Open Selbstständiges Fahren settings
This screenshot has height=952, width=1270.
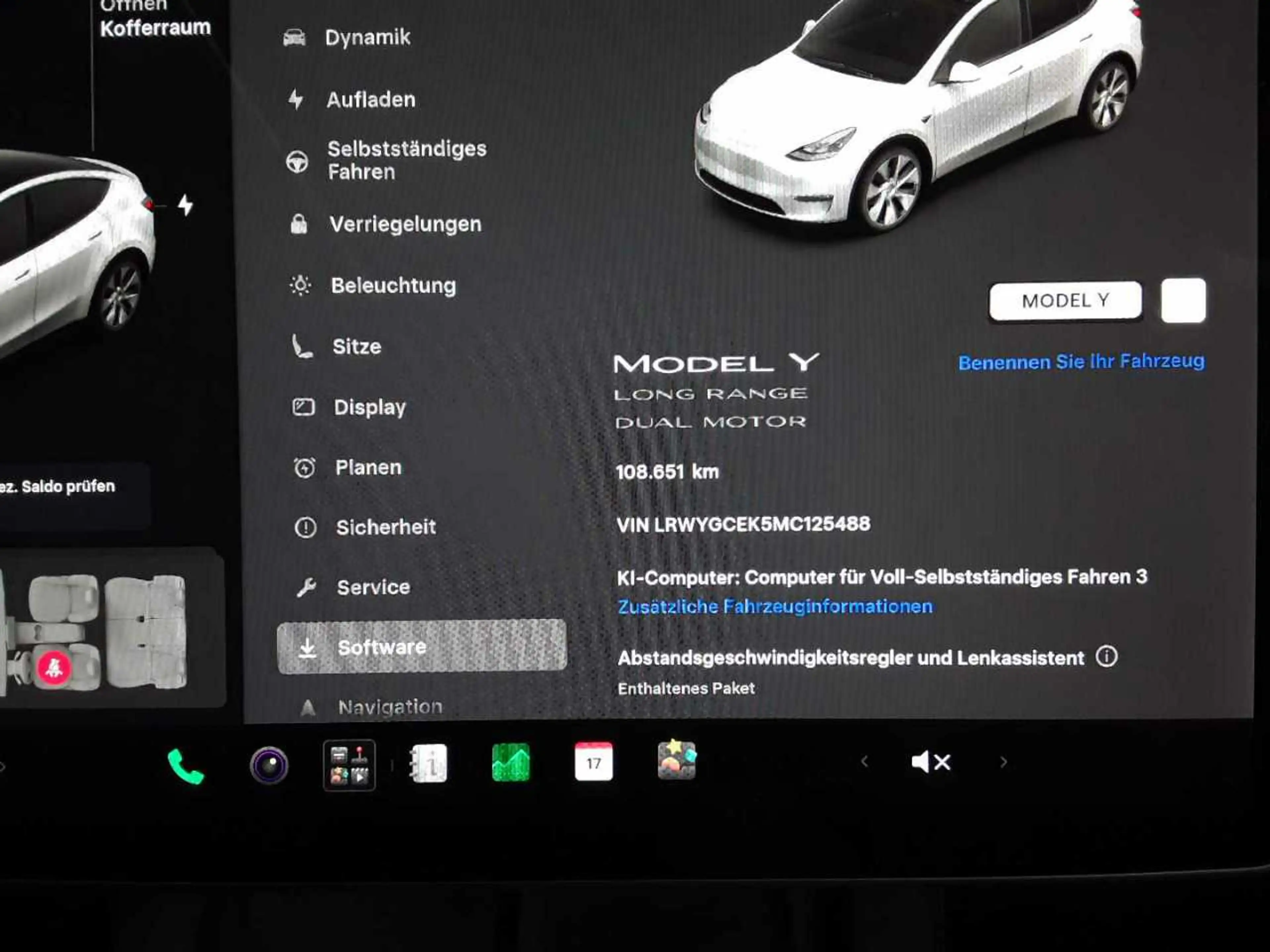tap(406, 160)
